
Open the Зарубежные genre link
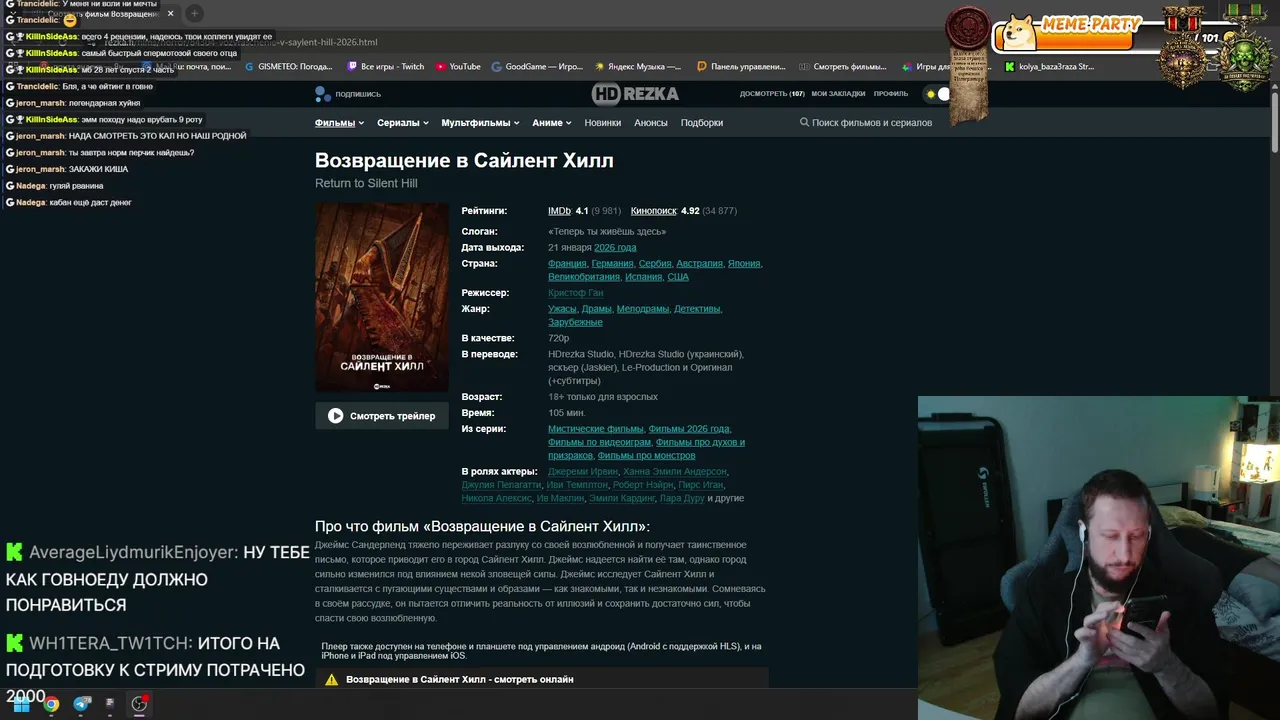pos(575,322)
